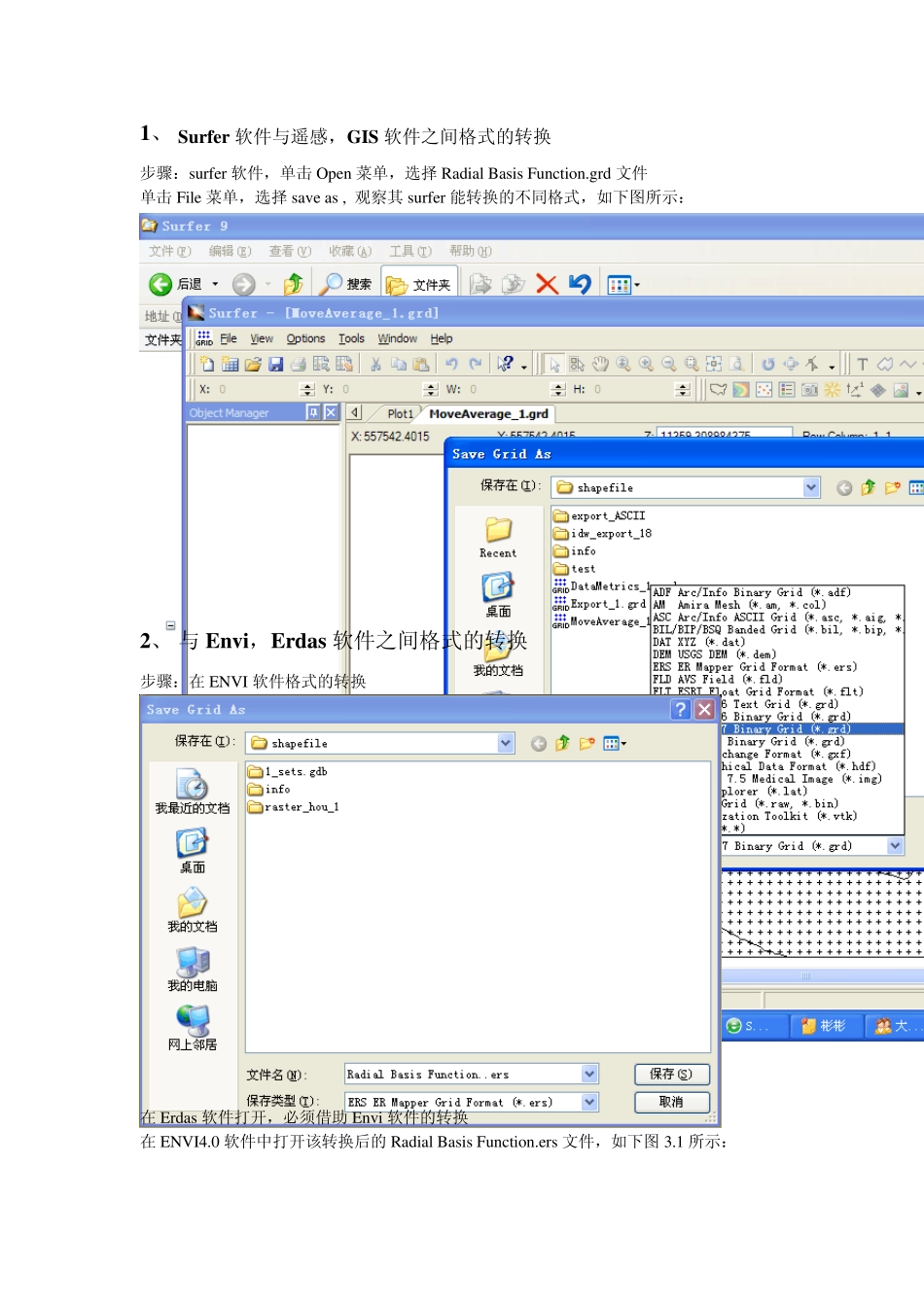Click the 取消 cancel button
The width and height of the screenshot is (924, 1307).
[x=671, y=1102]
